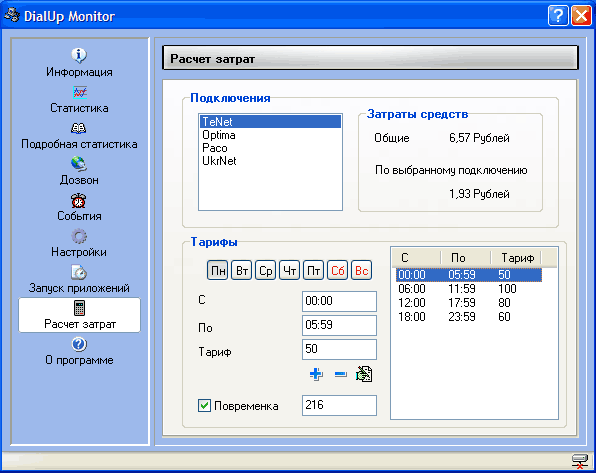Toggle the Пт day button
Image resolution: width=596 pixels, height=473 pixels.
(314, 270)
